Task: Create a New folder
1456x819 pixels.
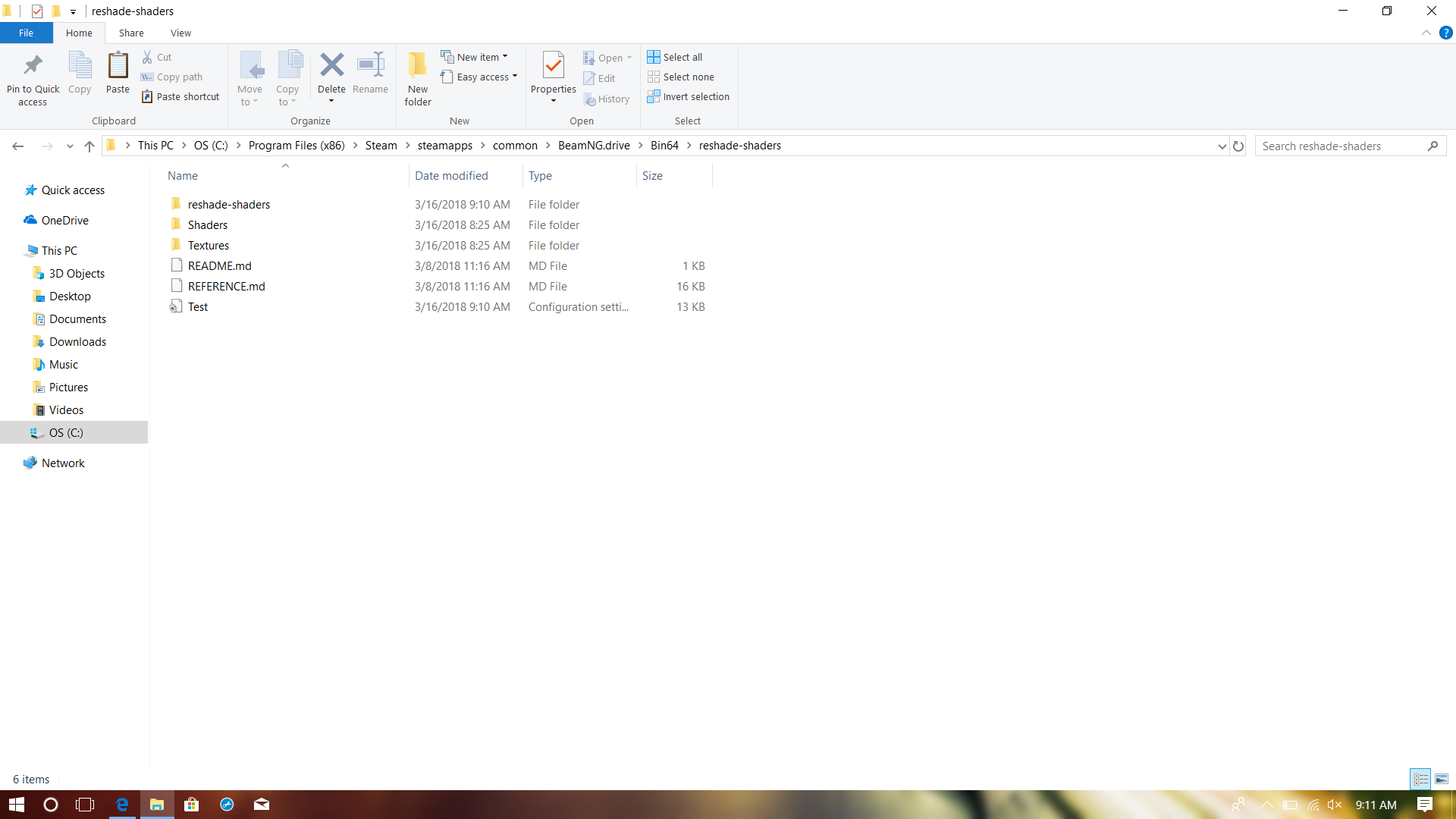Action: [x=418, y=80]
